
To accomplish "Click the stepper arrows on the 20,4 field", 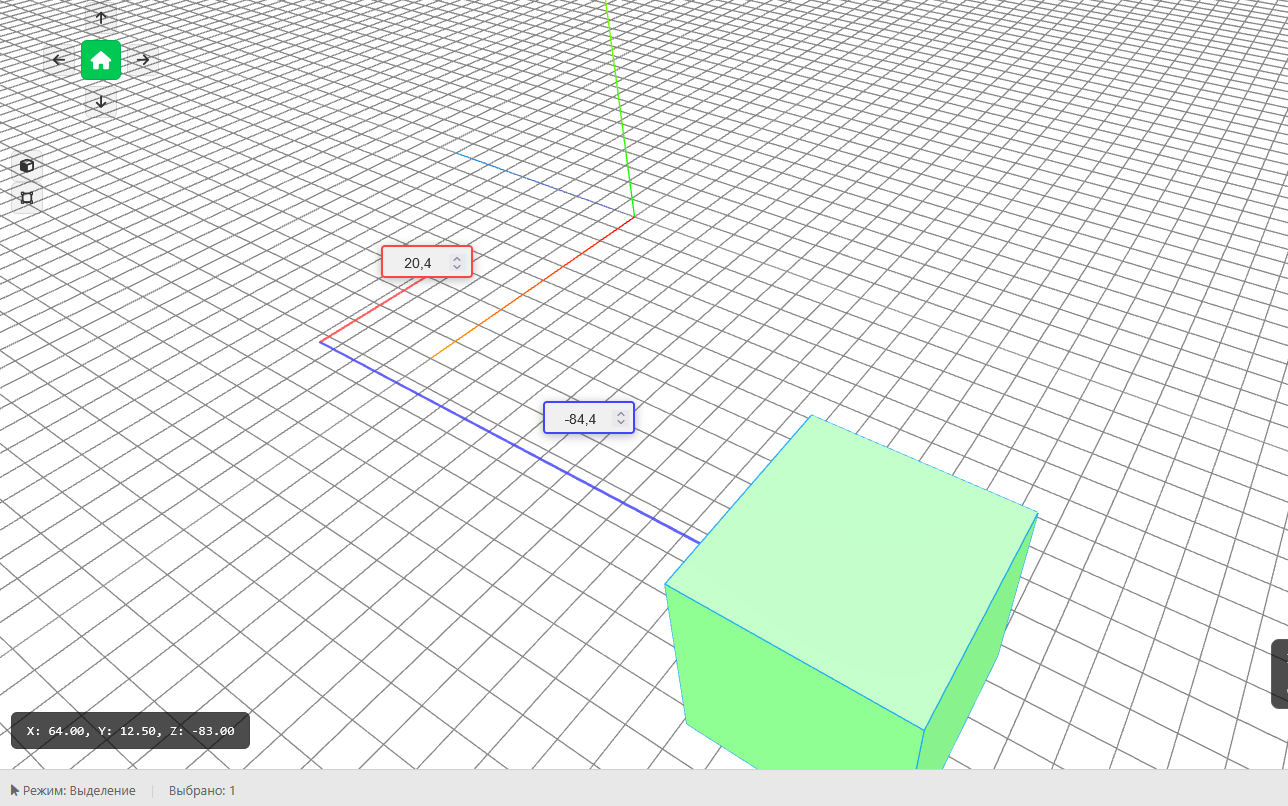I will point(457,263).
